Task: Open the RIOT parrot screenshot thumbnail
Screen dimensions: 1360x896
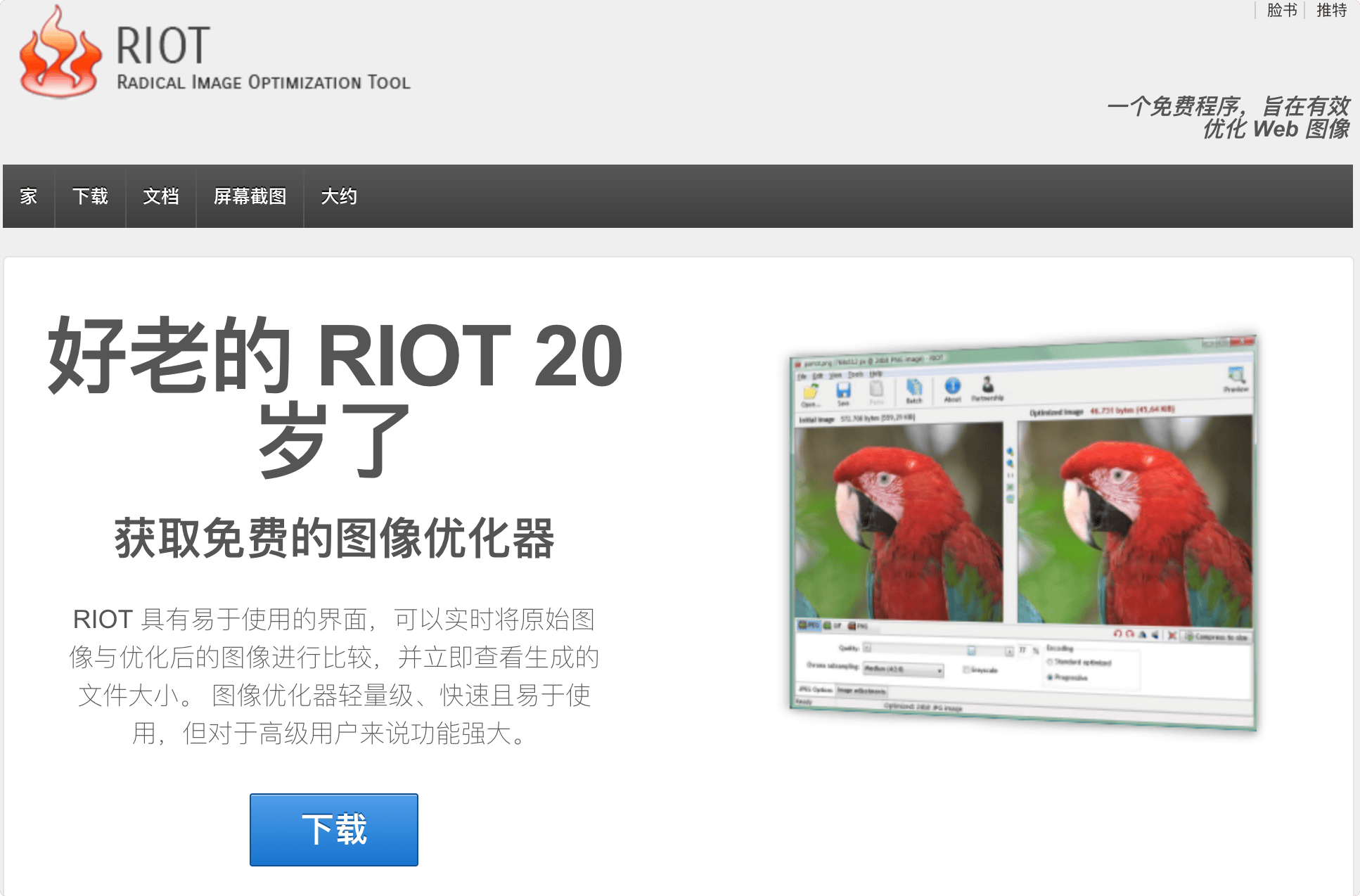Action: coord(1023,532)
